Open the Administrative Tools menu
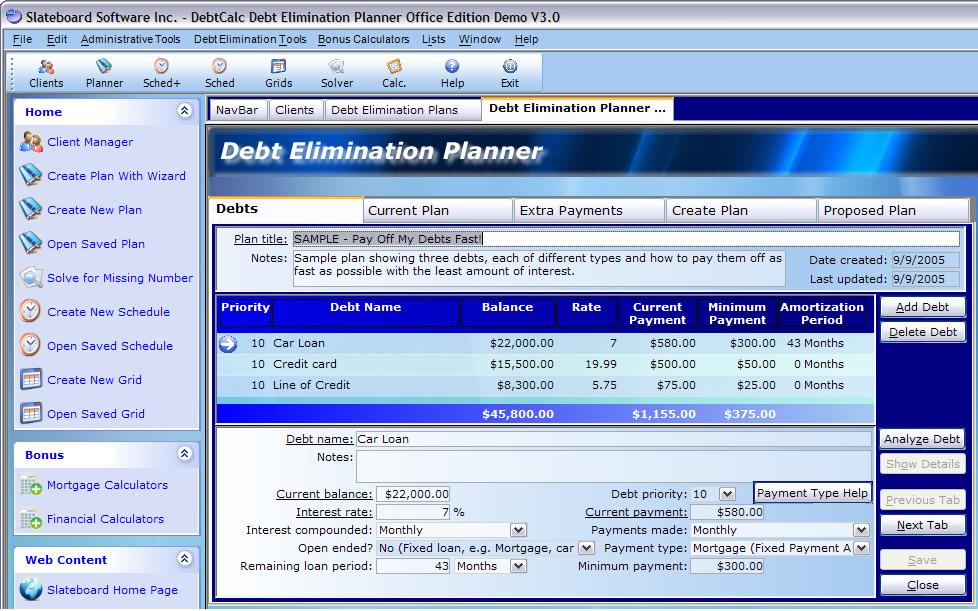This screenshot has width=978, height=611. click(x=130, y=39)
